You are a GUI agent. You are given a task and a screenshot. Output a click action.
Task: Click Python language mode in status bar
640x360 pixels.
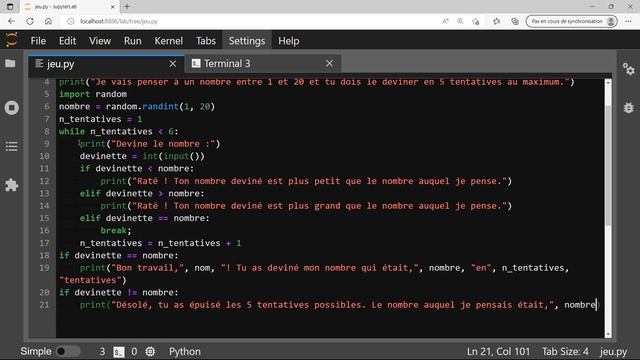(185, 351)
